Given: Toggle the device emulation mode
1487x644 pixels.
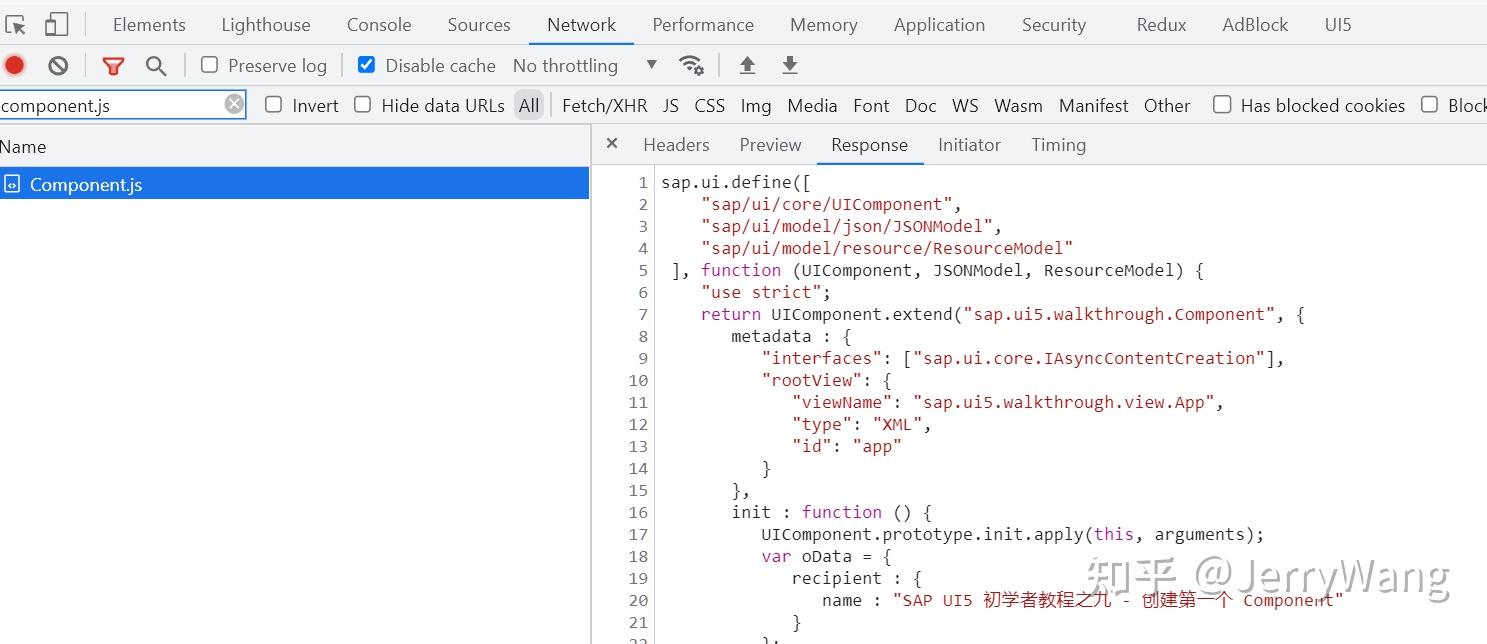Looking at the screenshot, I should pos(54,24).
